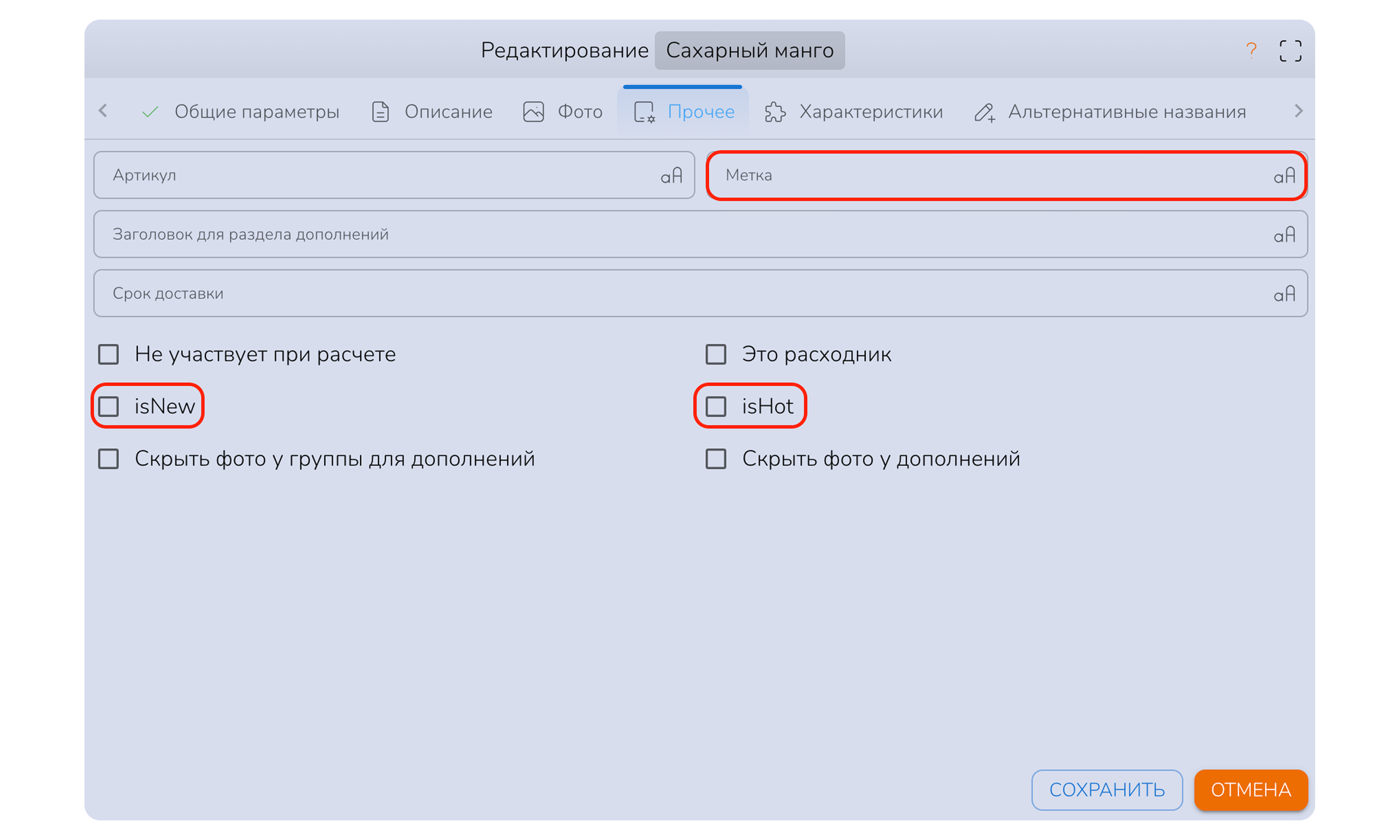Click the ОТМЕНА button
The image size is (1400, 840).
(1251, 790)
